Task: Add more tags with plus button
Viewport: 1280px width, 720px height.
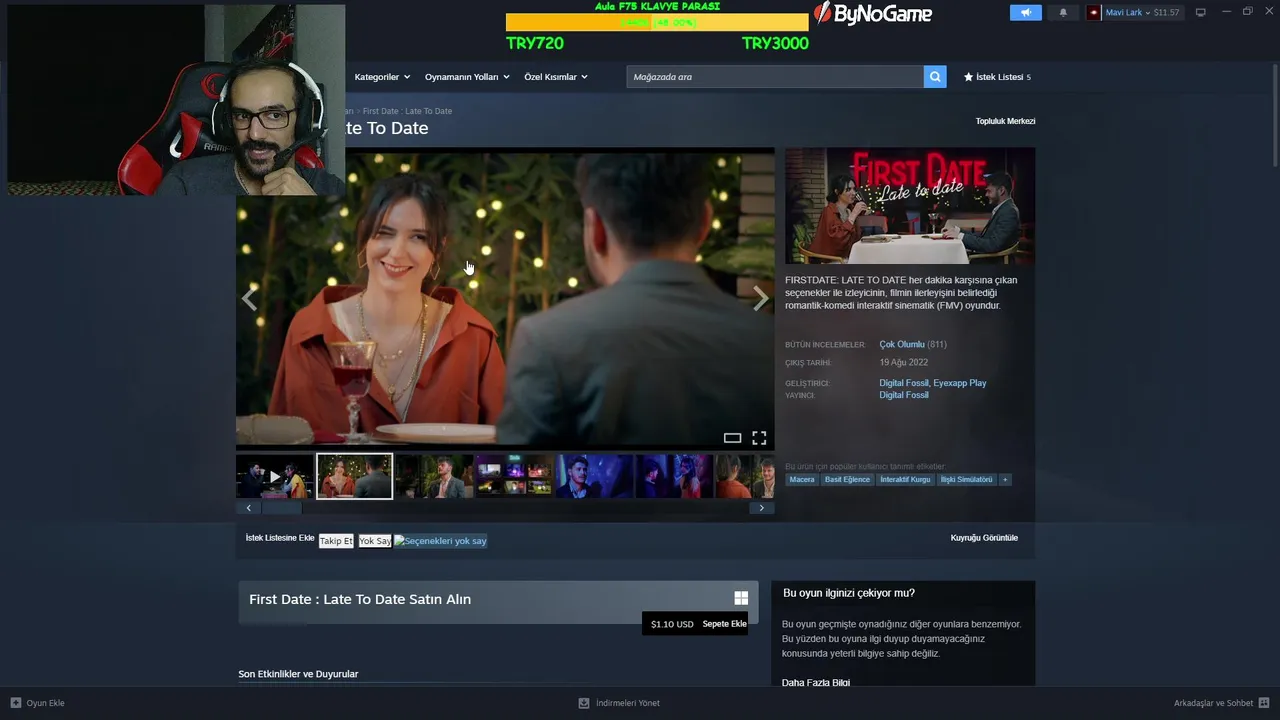Action: (x=1005, y=480)
